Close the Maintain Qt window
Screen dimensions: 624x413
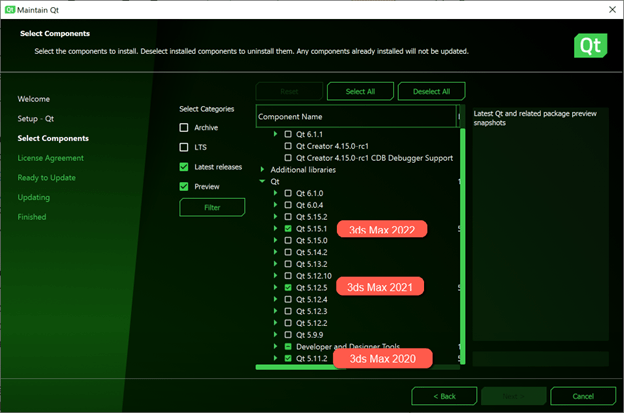pos(612,10)
